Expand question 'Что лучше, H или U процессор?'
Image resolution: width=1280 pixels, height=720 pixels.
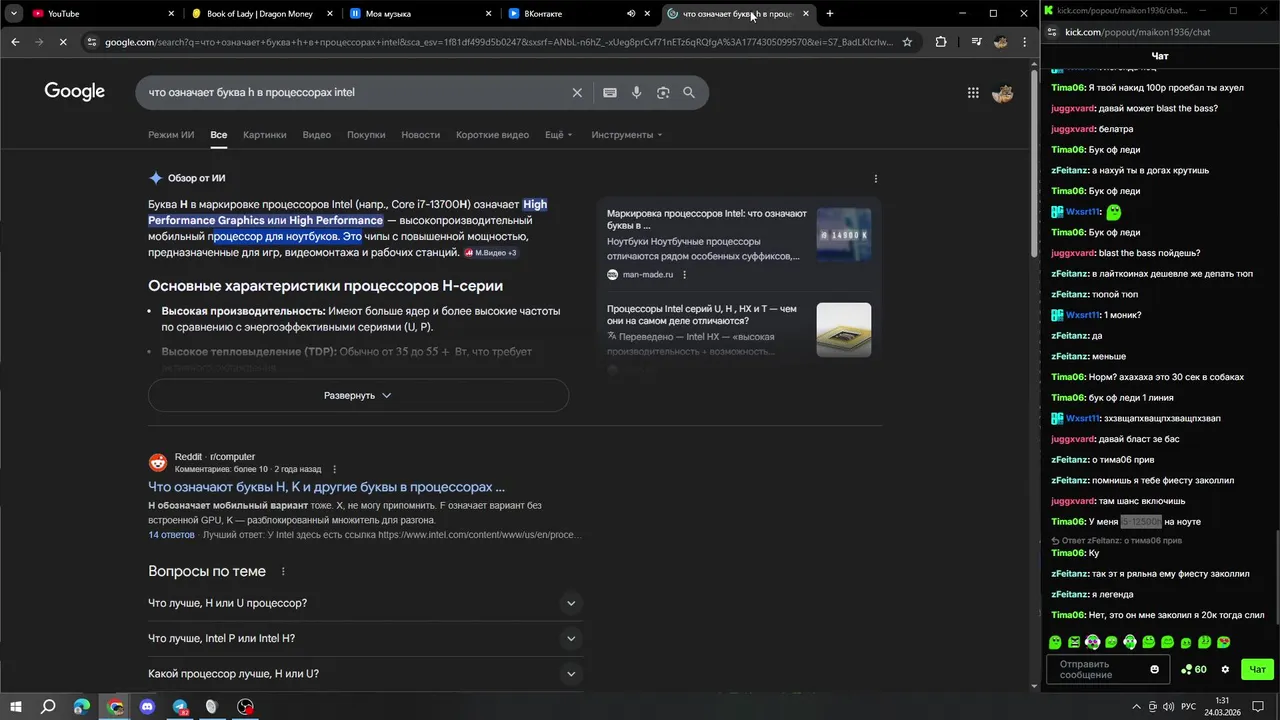tap(365, 603)
